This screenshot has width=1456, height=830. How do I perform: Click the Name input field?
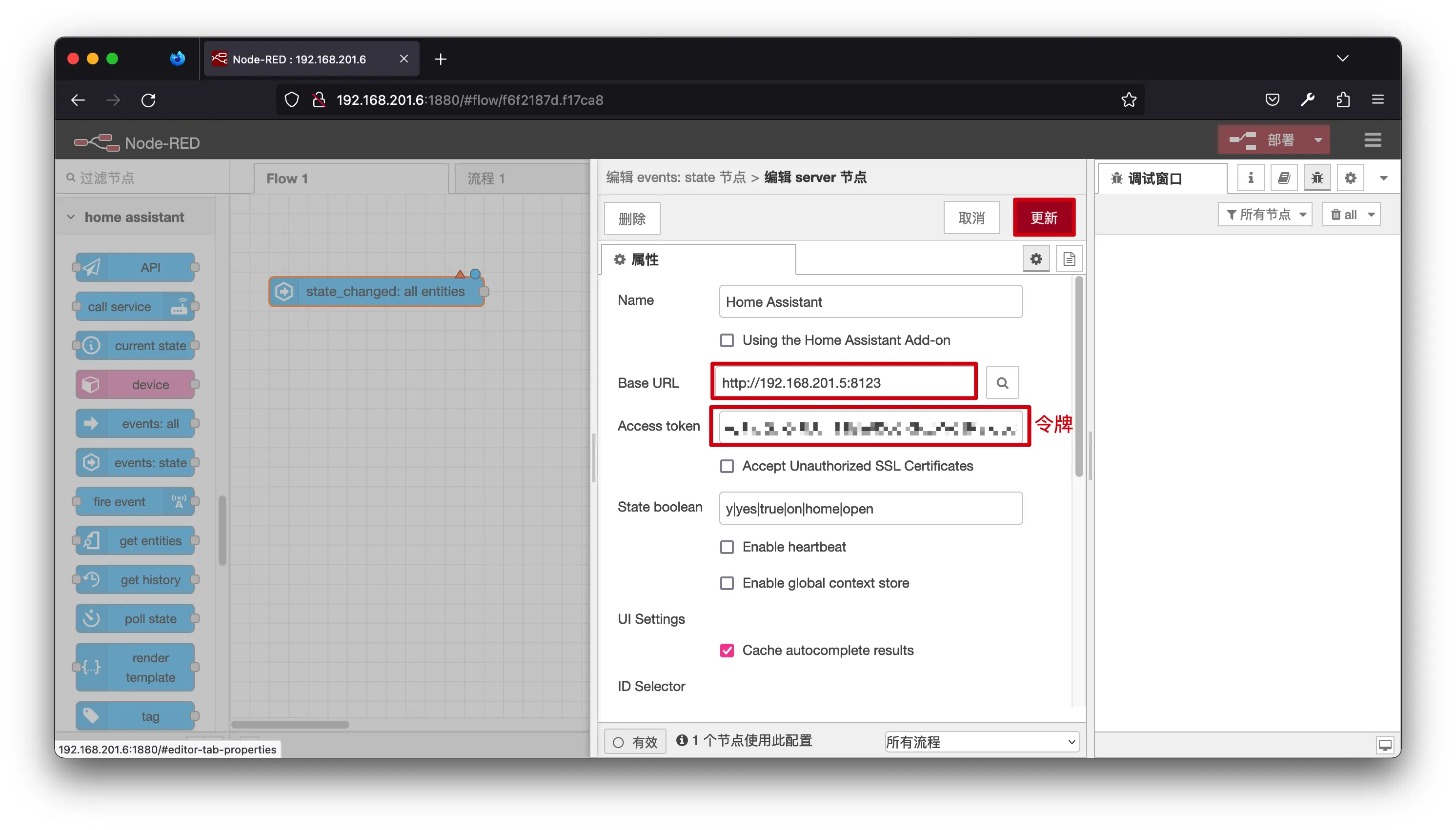(x=870, y=301)
